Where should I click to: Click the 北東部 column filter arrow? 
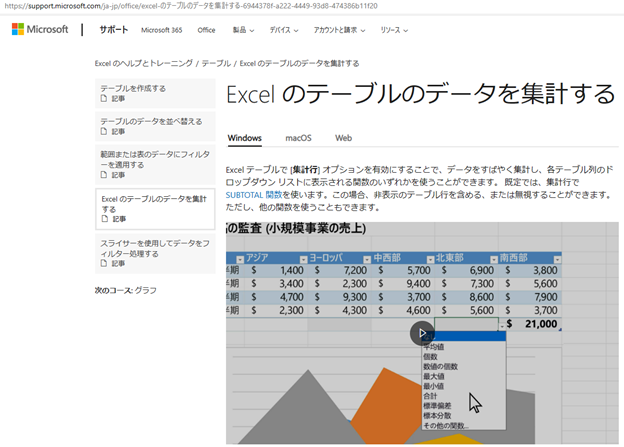(x=494, y=260)
